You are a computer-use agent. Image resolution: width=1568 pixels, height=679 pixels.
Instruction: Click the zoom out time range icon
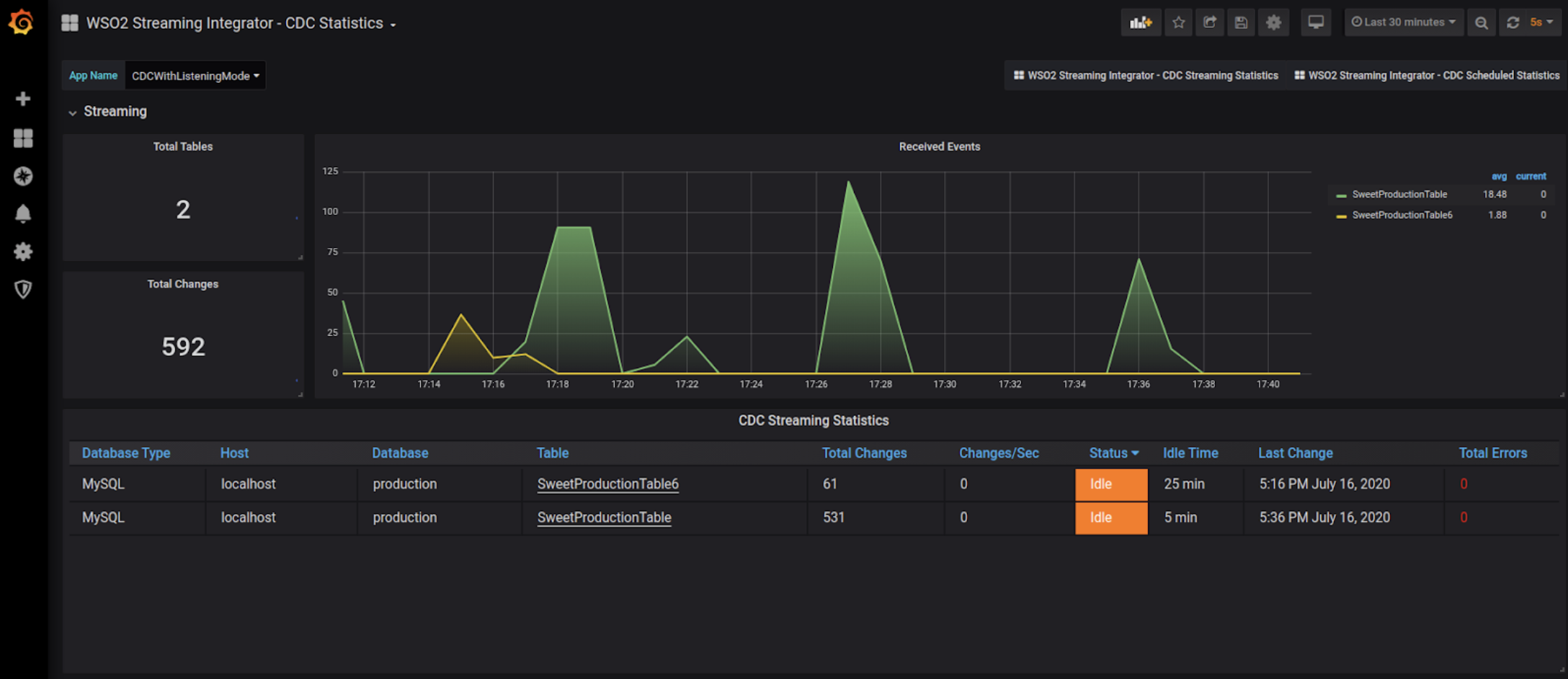click(x=1482, y=22)
